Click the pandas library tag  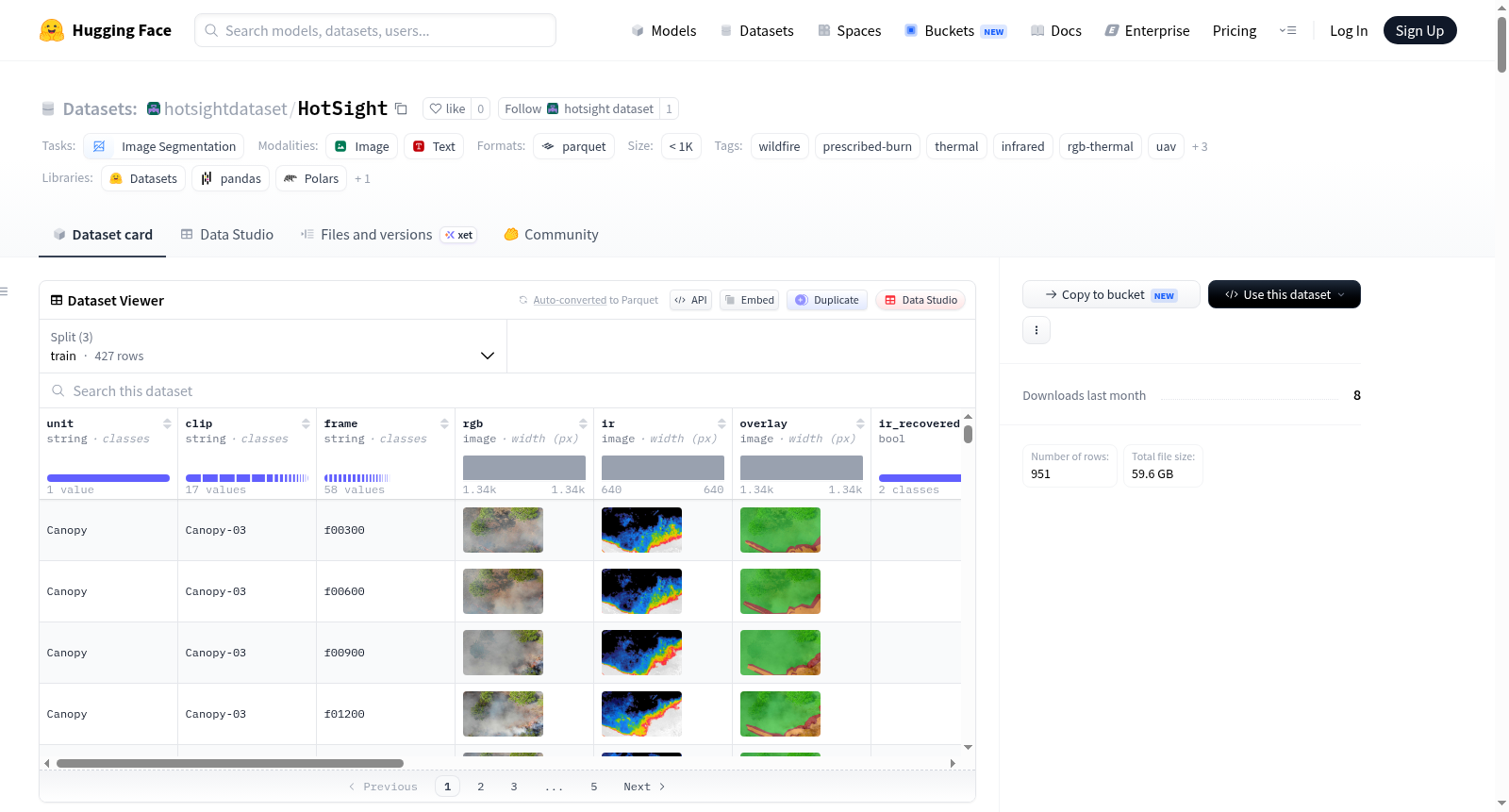(x=230, y=178)
